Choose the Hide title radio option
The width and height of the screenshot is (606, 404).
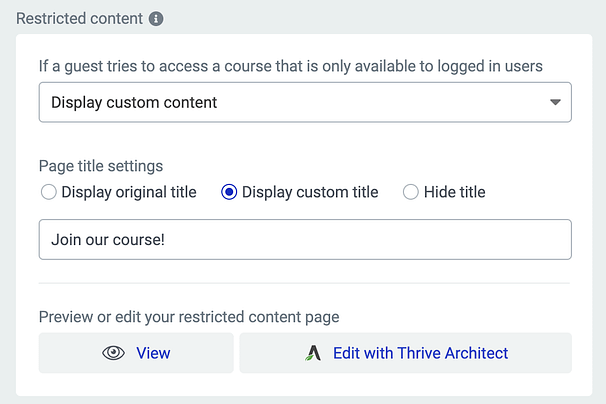coord(410,192)
